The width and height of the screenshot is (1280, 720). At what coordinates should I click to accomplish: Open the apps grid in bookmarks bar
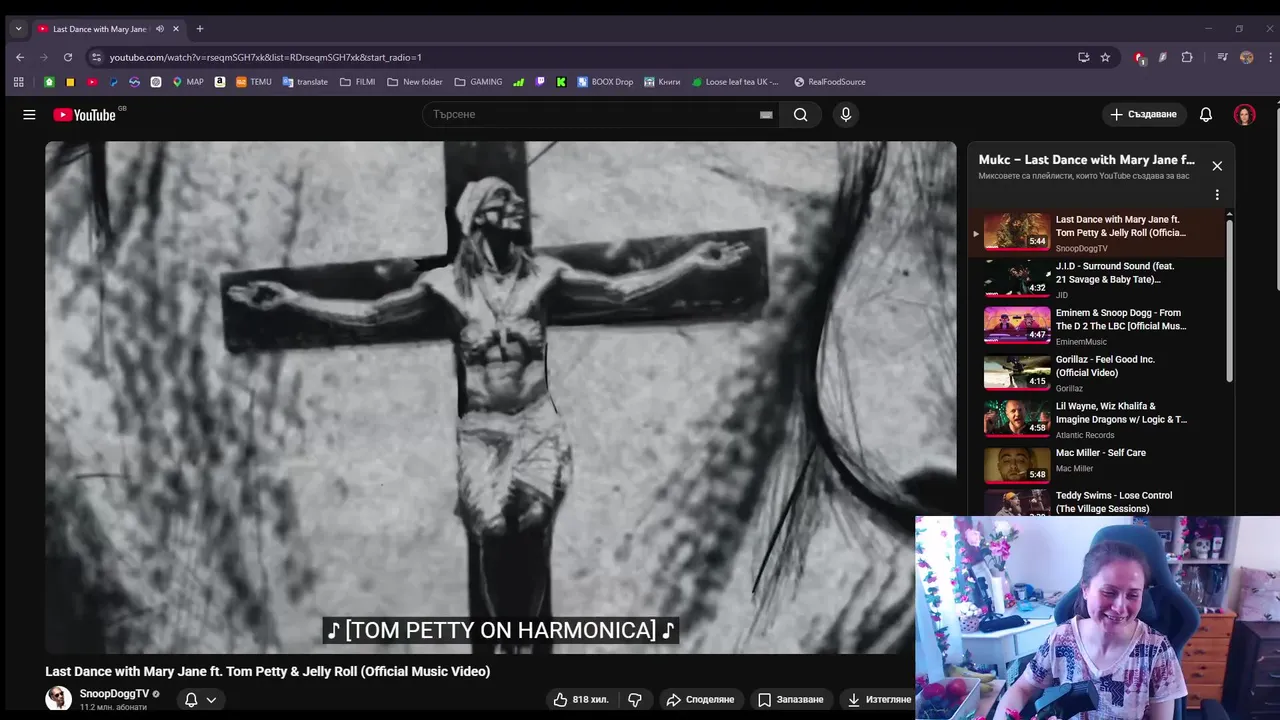[x=18, y=82]
